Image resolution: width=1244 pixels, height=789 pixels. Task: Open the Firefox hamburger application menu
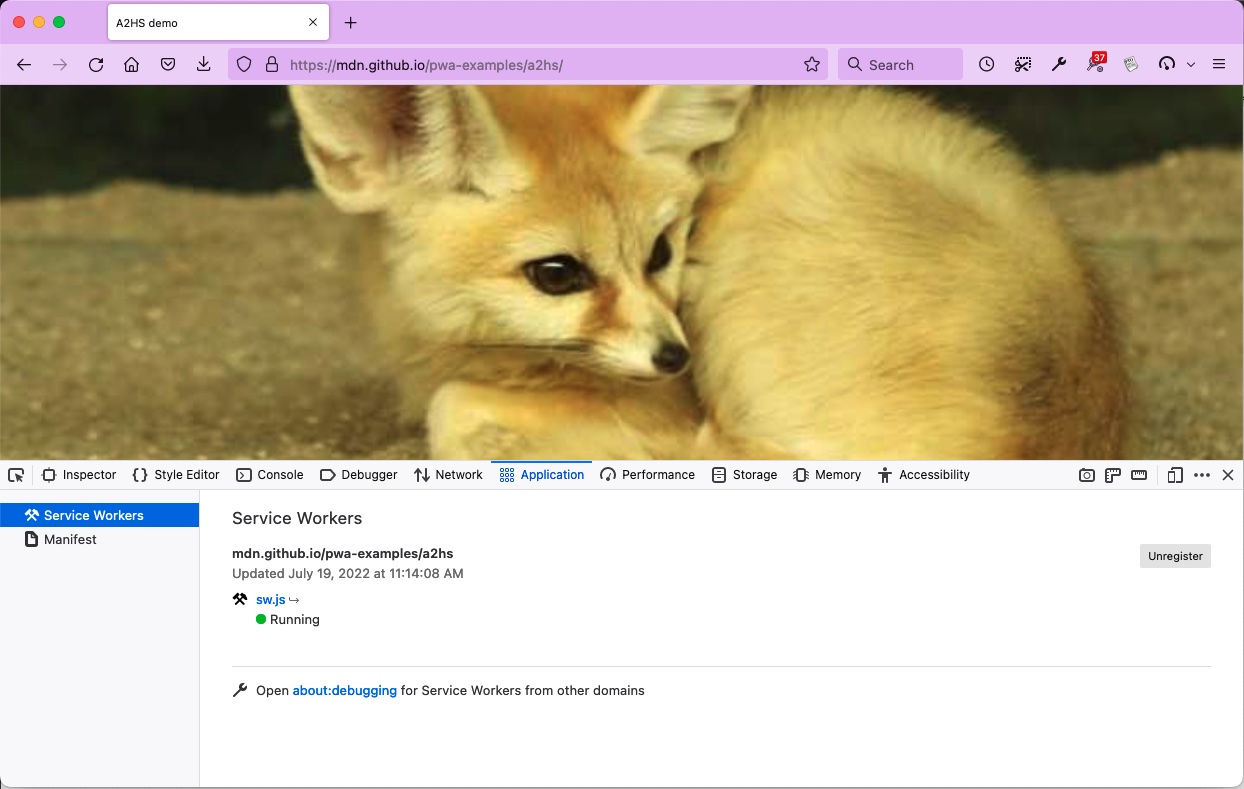tap(1219, 64)
